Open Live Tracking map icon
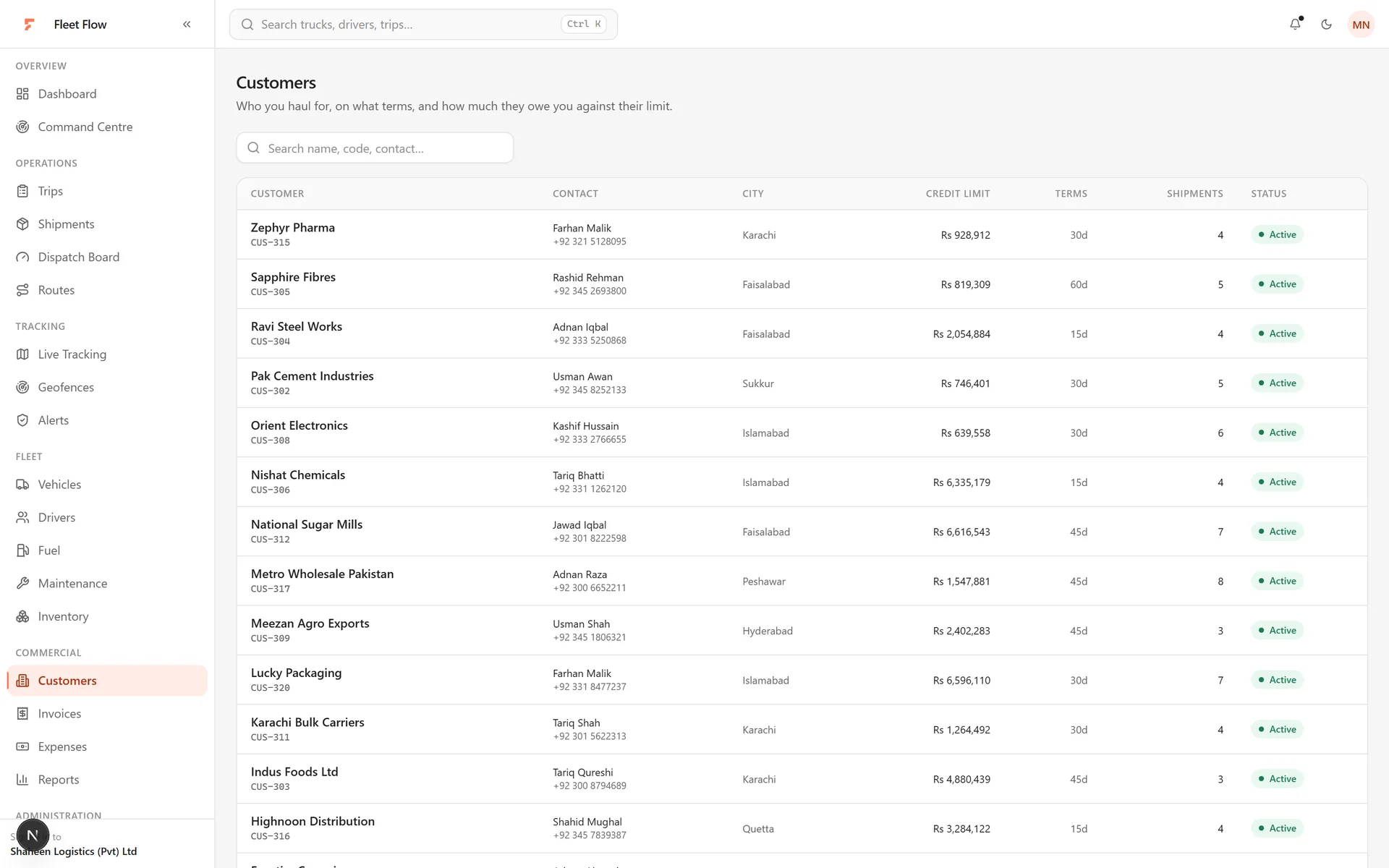1389x868 pixels. [23, 354]
